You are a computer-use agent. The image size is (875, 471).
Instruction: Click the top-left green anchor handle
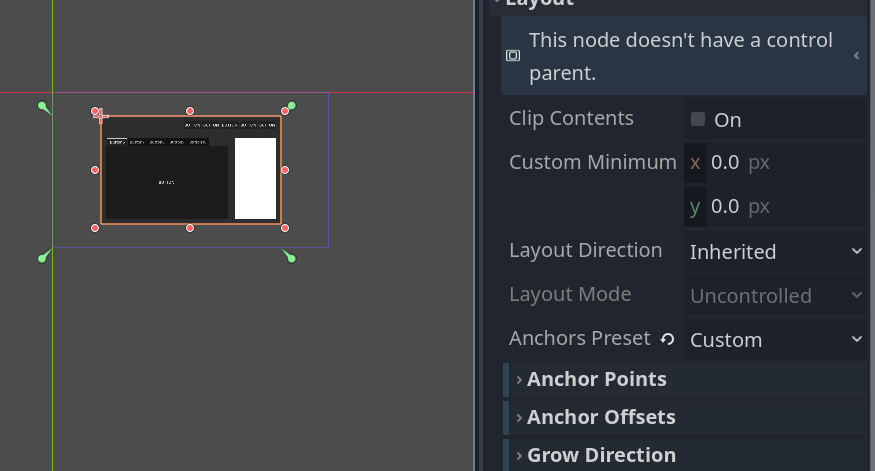pyautogui.click(x=43, y=106)
